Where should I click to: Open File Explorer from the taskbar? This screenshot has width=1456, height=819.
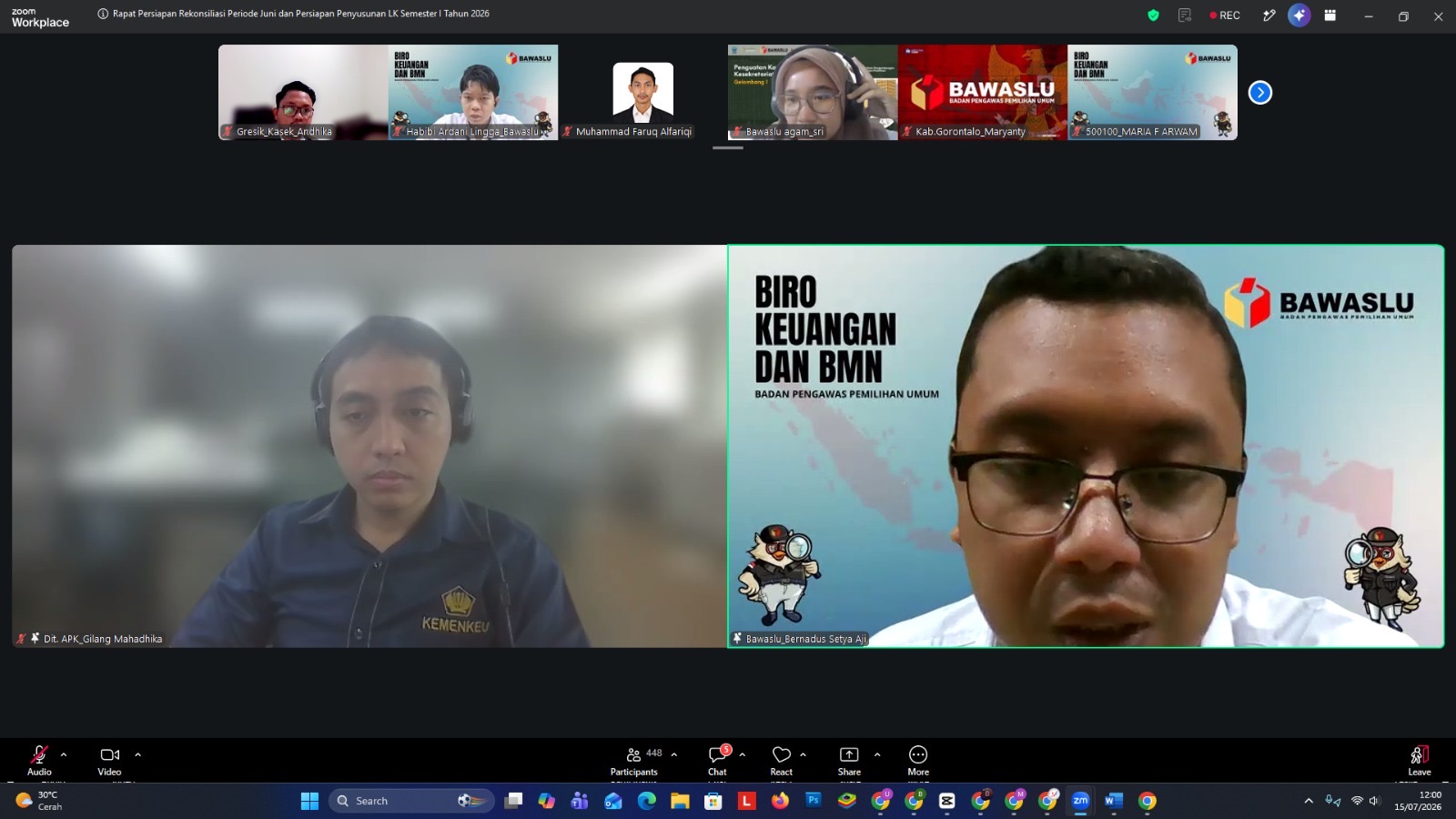[680, 801]
